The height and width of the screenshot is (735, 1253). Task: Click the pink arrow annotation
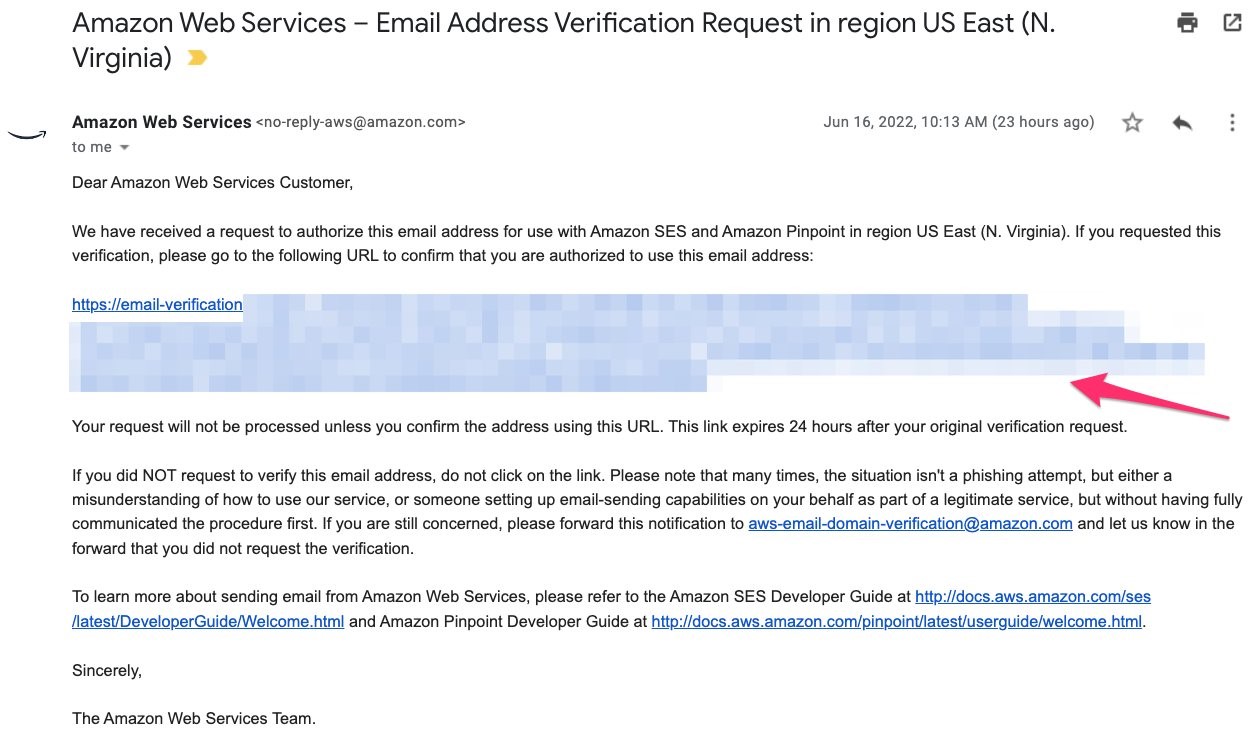point(1150,395)
